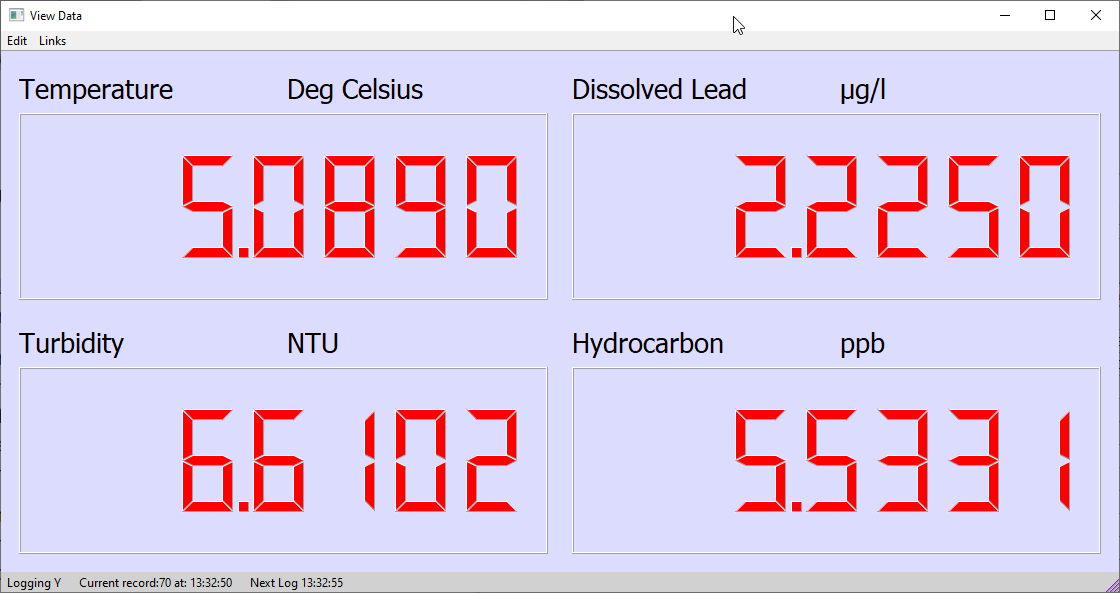1120x593 pixels.
Task: Click the Deg Celsius unit label
Action: tap(355, 90)
